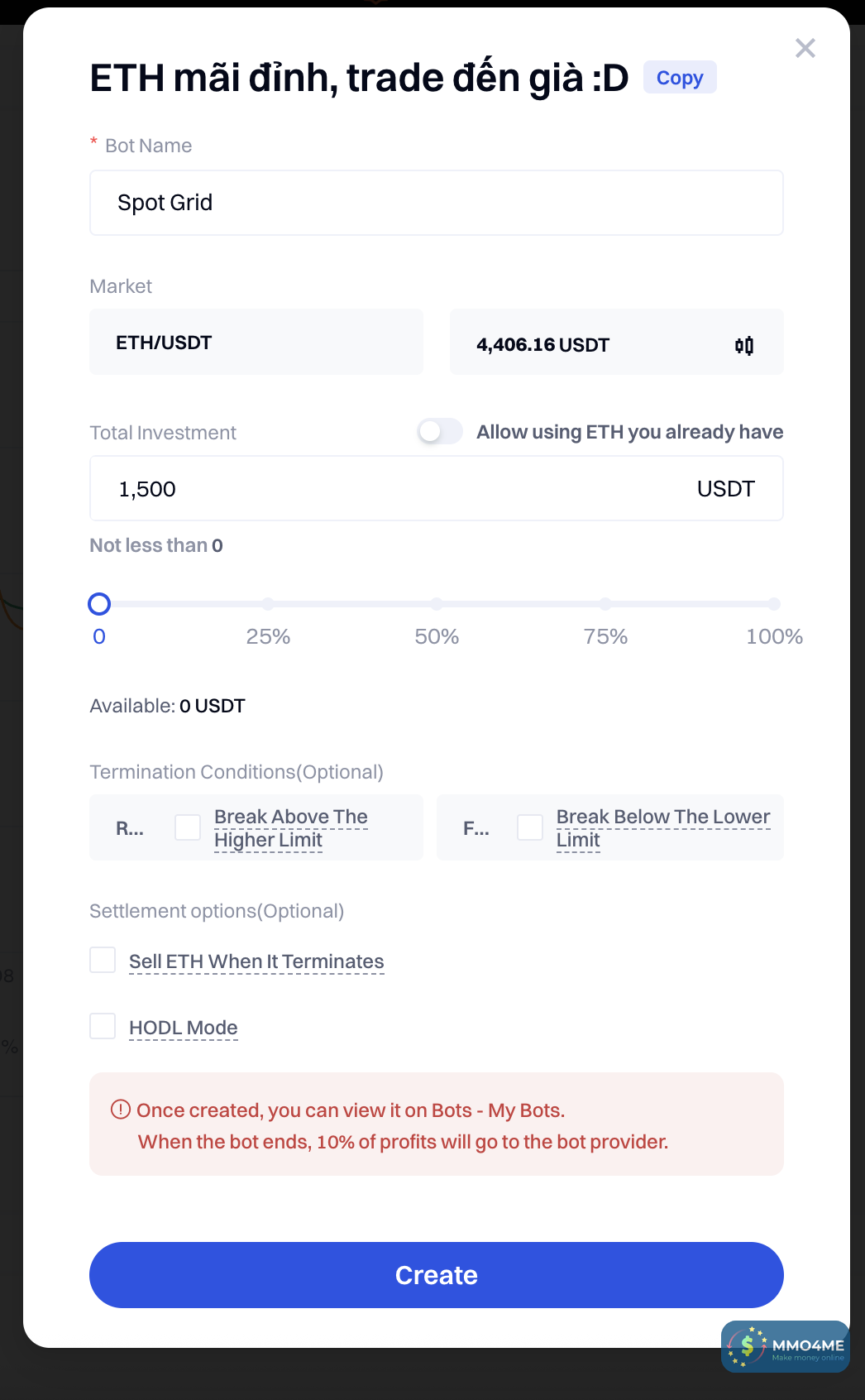
Task: Check Break Above The Higher Limit
Action: (x=188, y=827)
